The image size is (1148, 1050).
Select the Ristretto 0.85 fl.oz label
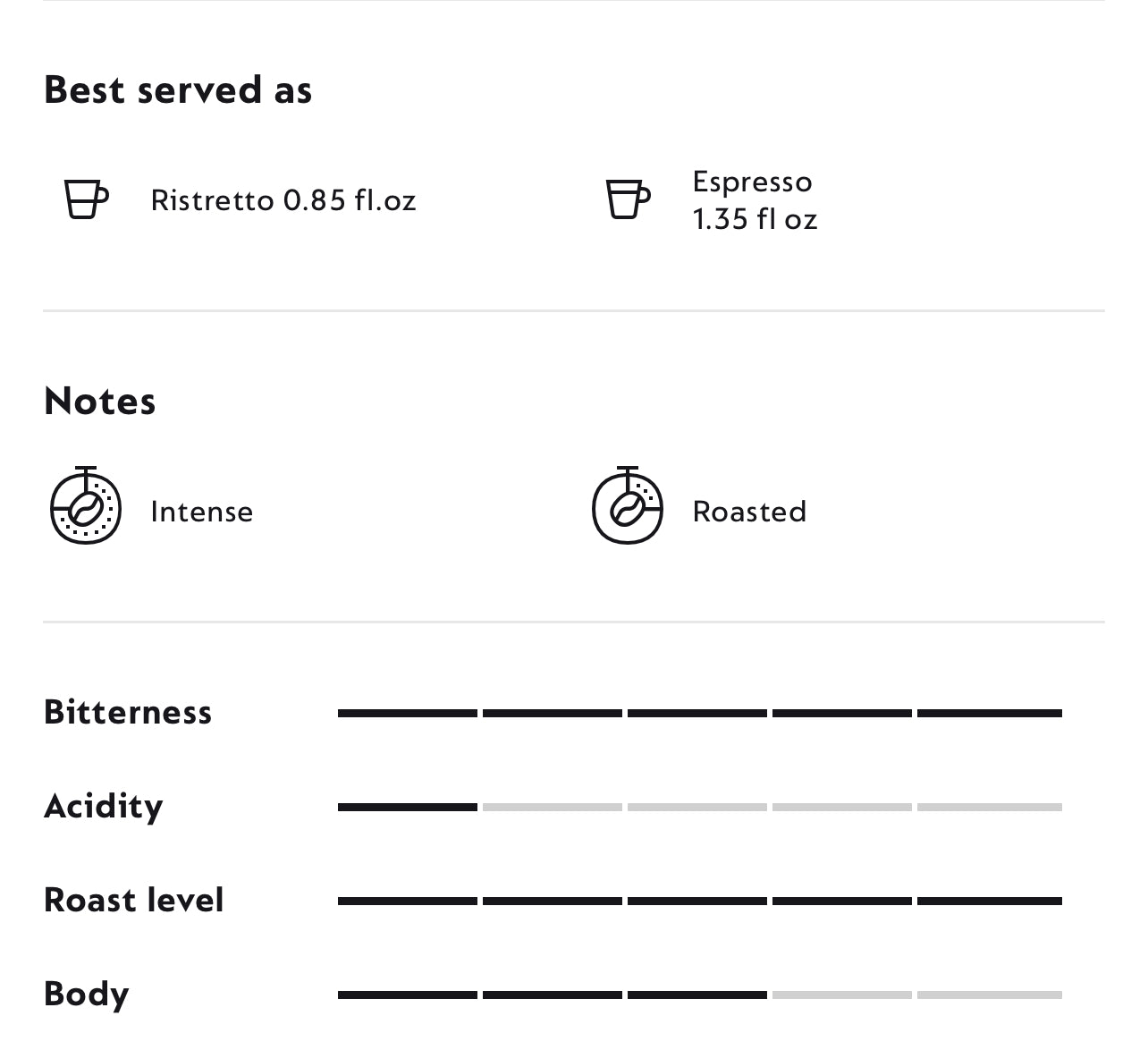(x=283, y=200)
